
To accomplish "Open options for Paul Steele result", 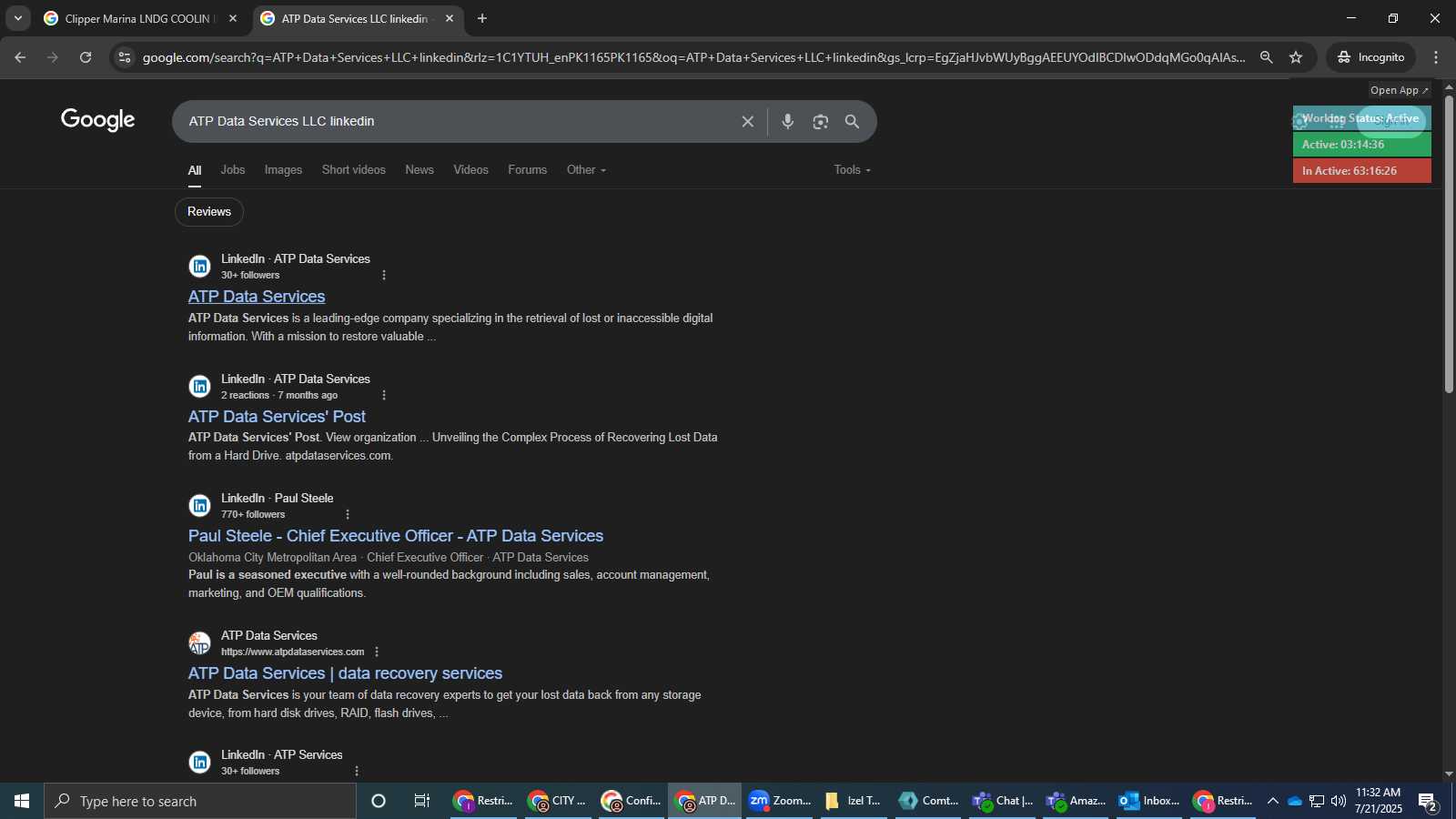I will [x=348, y=514].
